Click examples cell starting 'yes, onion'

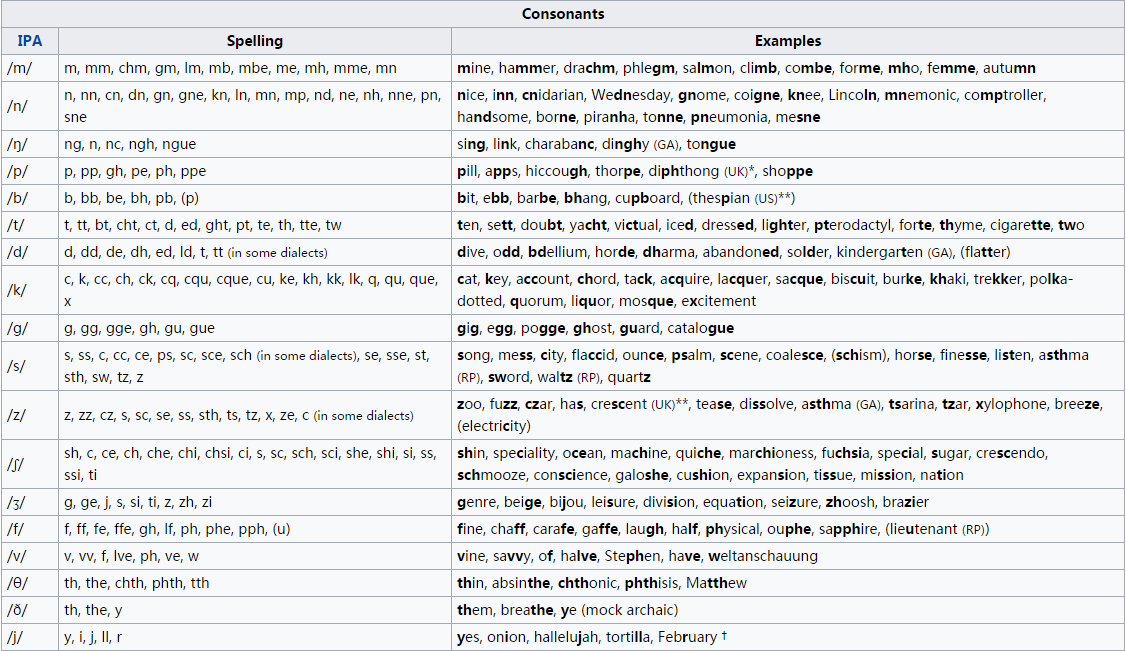click(x=788, y=637)
